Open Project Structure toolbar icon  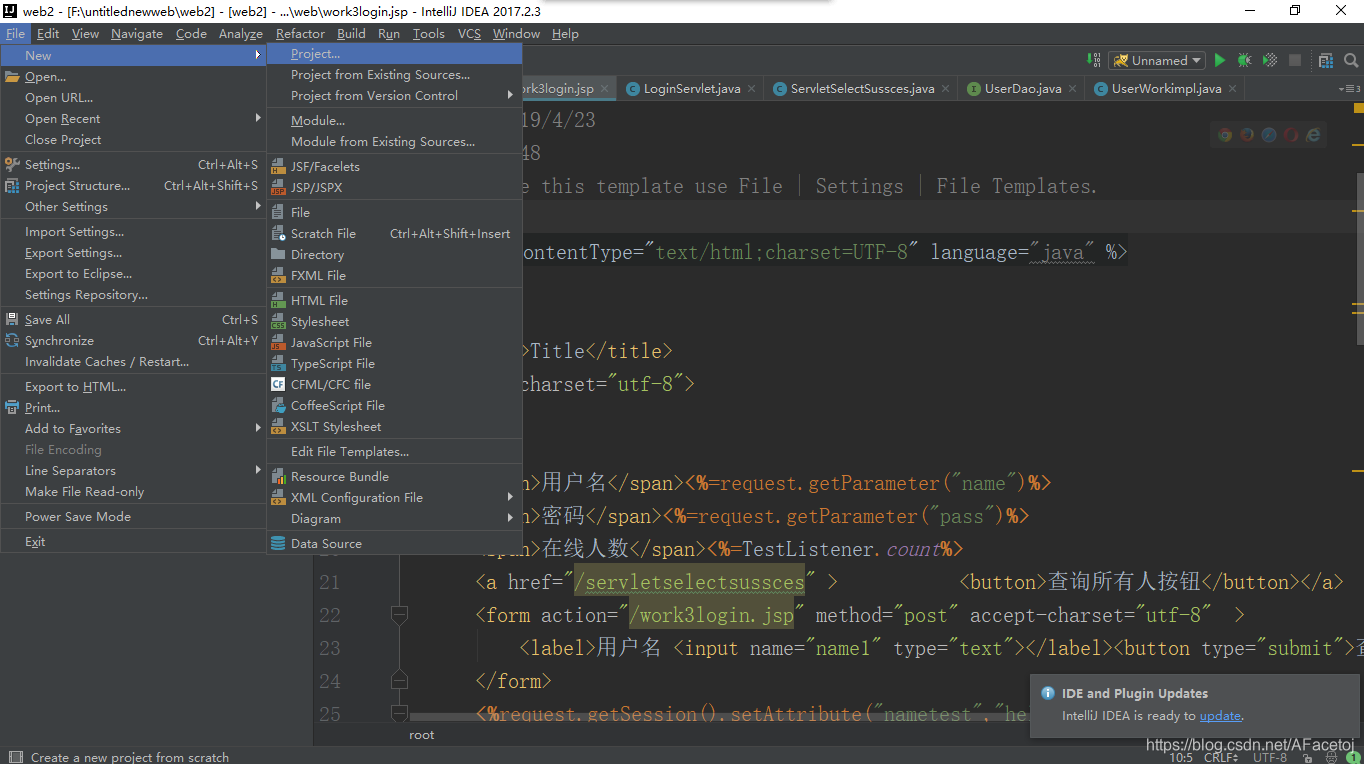click(1326, 61)
